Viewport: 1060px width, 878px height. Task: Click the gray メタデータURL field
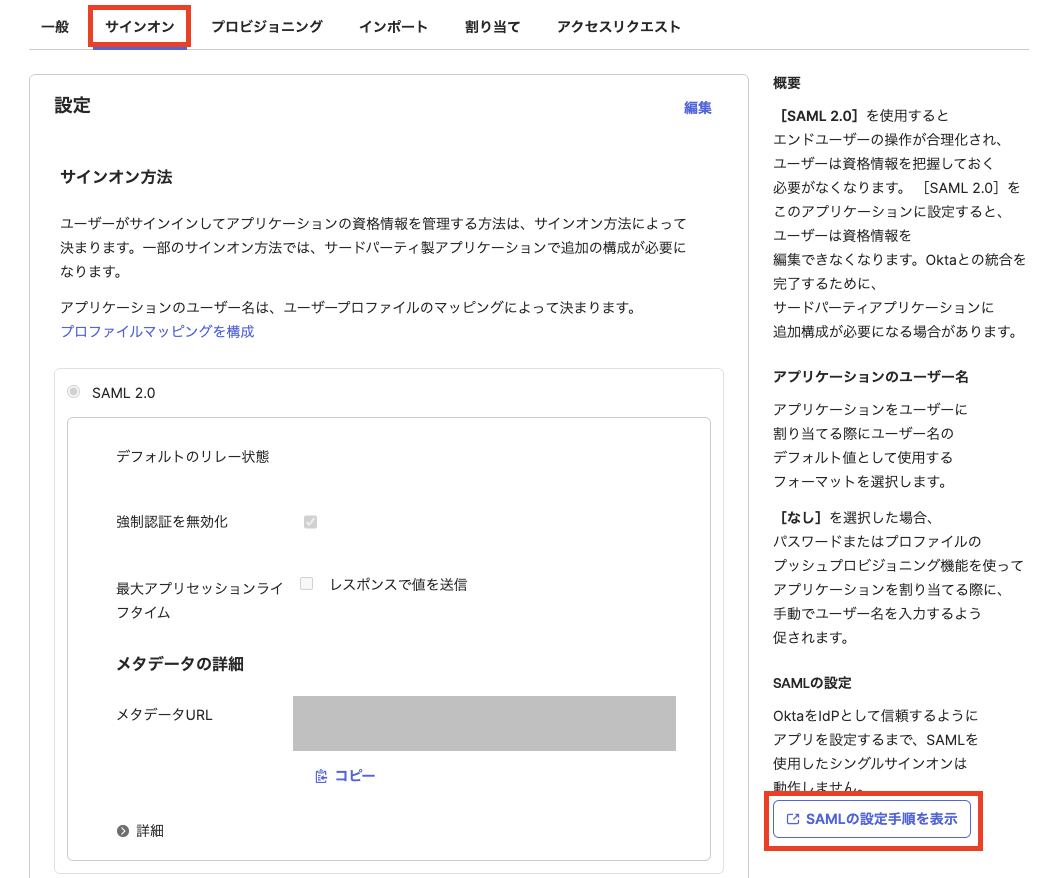point(484,723)
